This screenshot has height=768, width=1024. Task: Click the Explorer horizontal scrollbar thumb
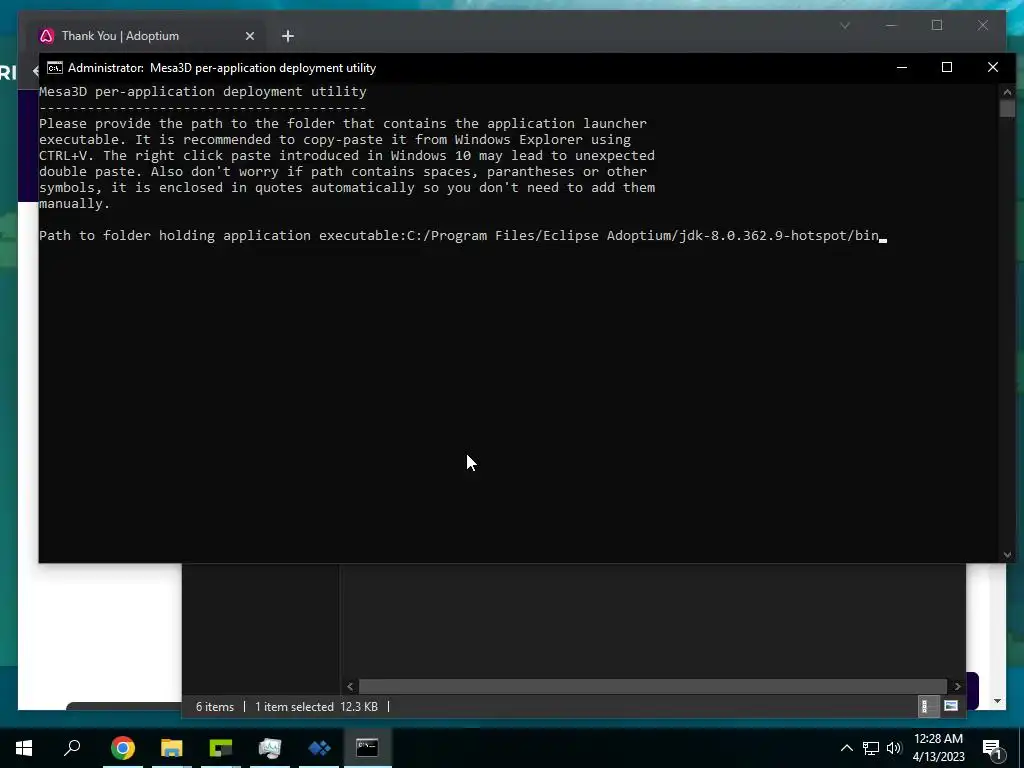pyautogui.click(x=652, y=686)
